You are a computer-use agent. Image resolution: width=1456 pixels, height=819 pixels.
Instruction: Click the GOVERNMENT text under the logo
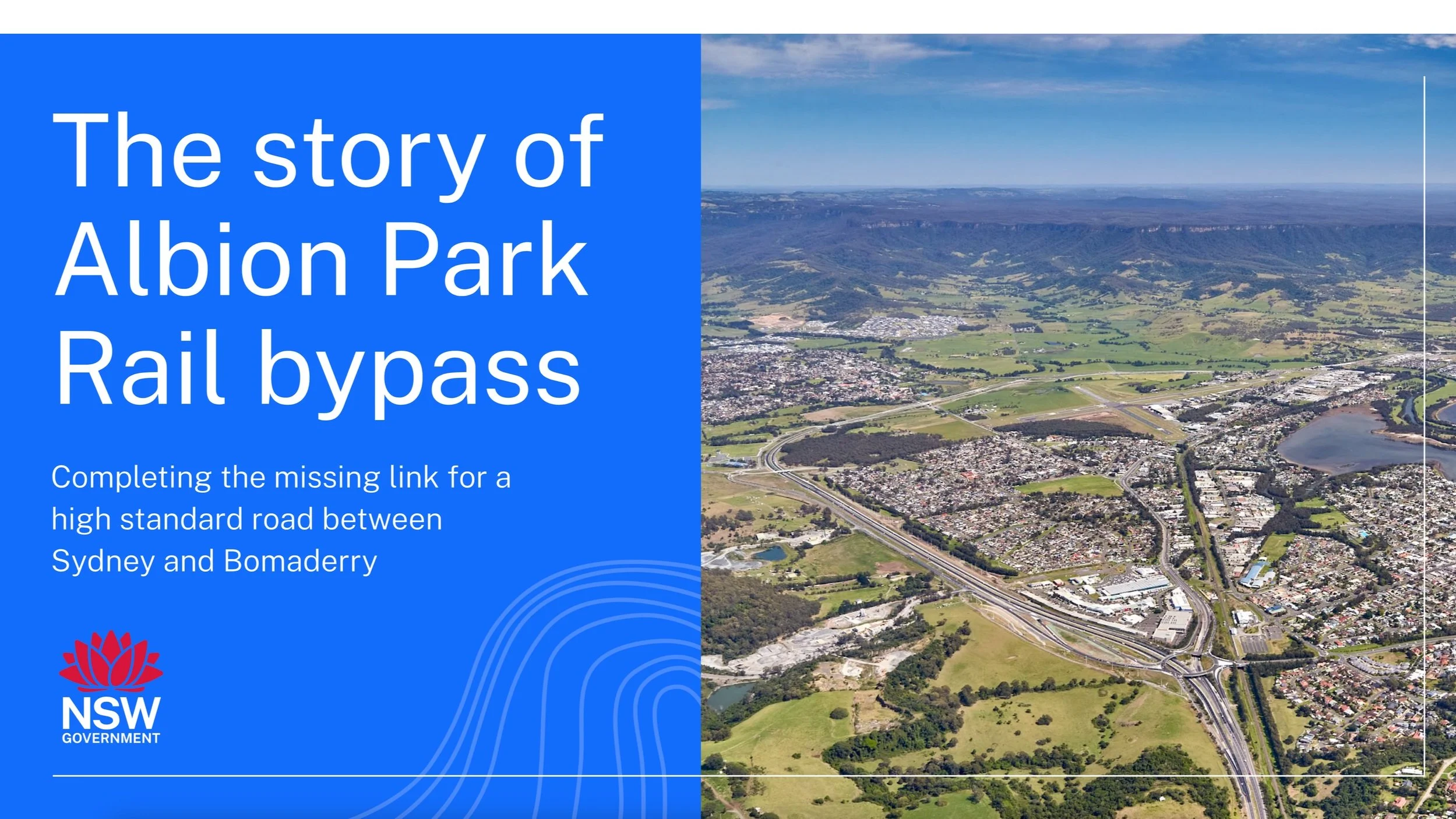(x=111, y=738)
